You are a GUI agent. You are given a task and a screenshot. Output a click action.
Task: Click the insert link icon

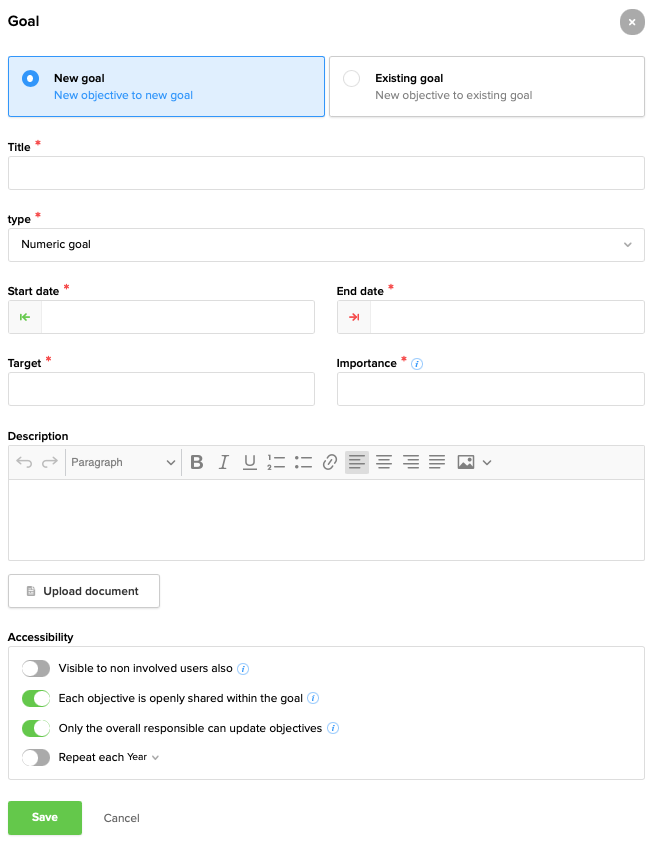pos(330,462)
